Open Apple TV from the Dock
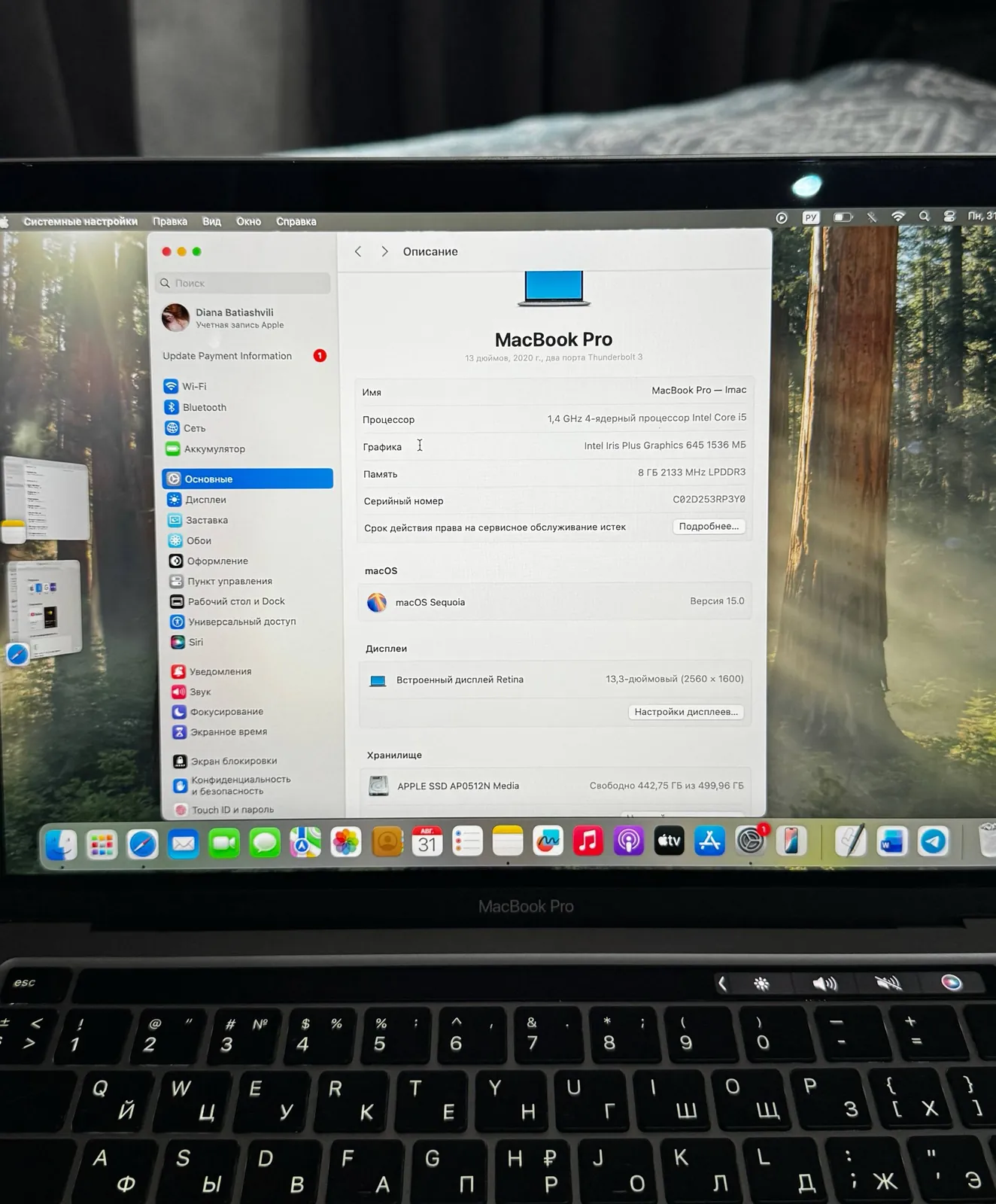Viewport: 996px width, 1204px height. point(669,841)
